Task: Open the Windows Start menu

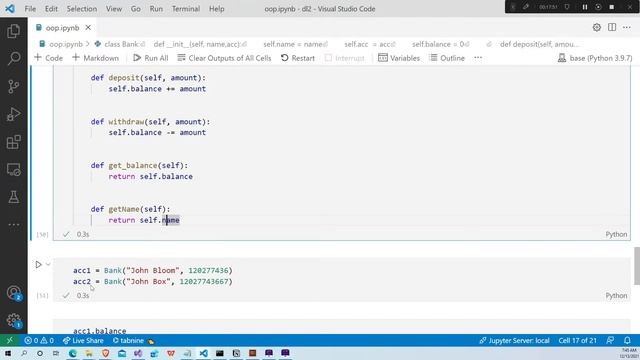Action: [8, 353]
